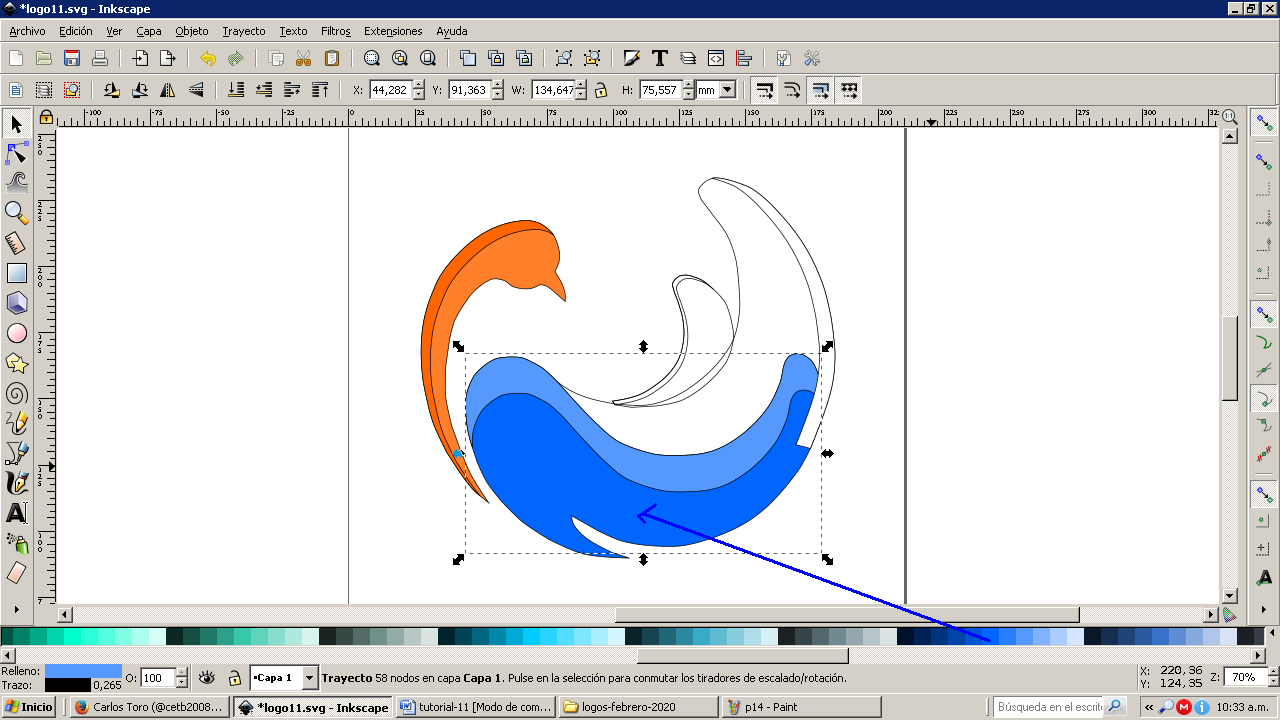Switch to Carlos Toro Firefox window

150,707
